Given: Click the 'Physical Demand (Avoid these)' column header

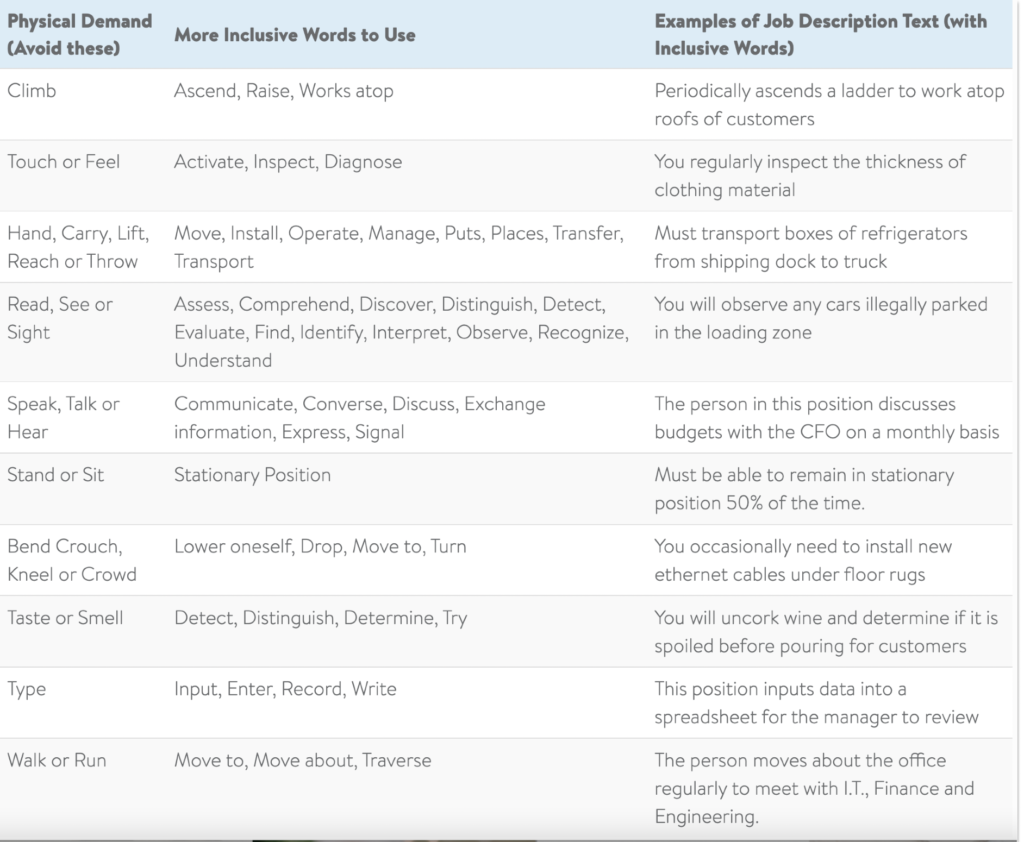Looking at the screenshot, I should pos(79,35).
